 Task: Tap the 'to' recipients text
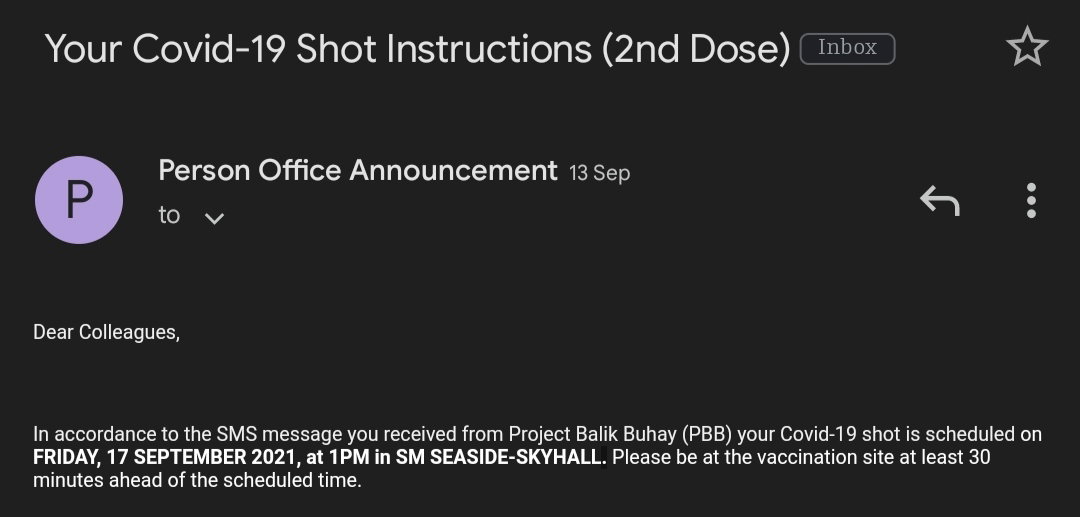[169, 215]
